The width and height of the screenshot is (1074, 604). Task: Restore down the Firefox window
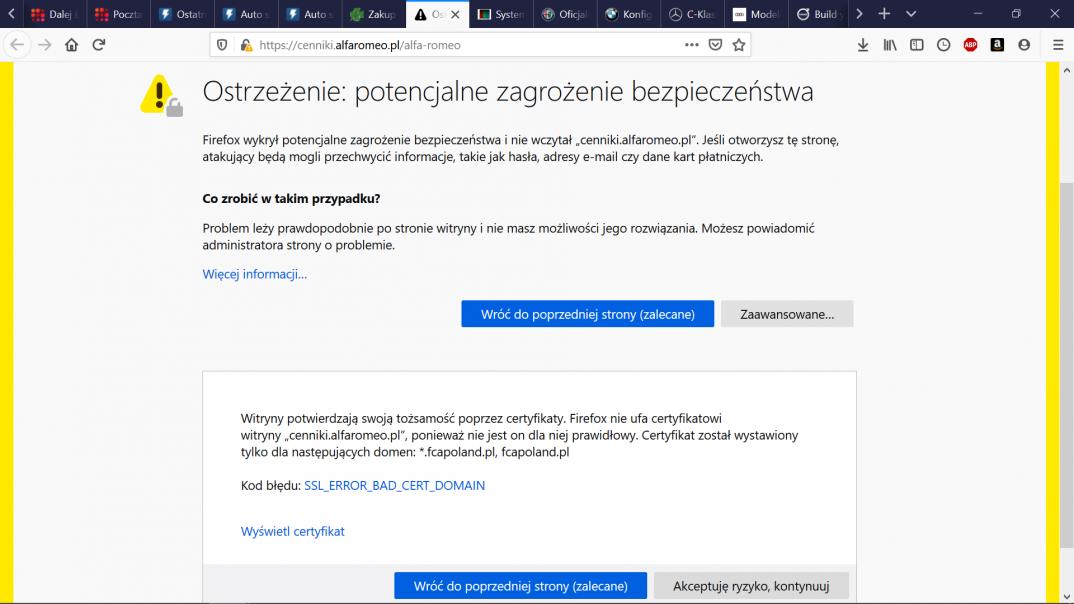pos(1016,14)
